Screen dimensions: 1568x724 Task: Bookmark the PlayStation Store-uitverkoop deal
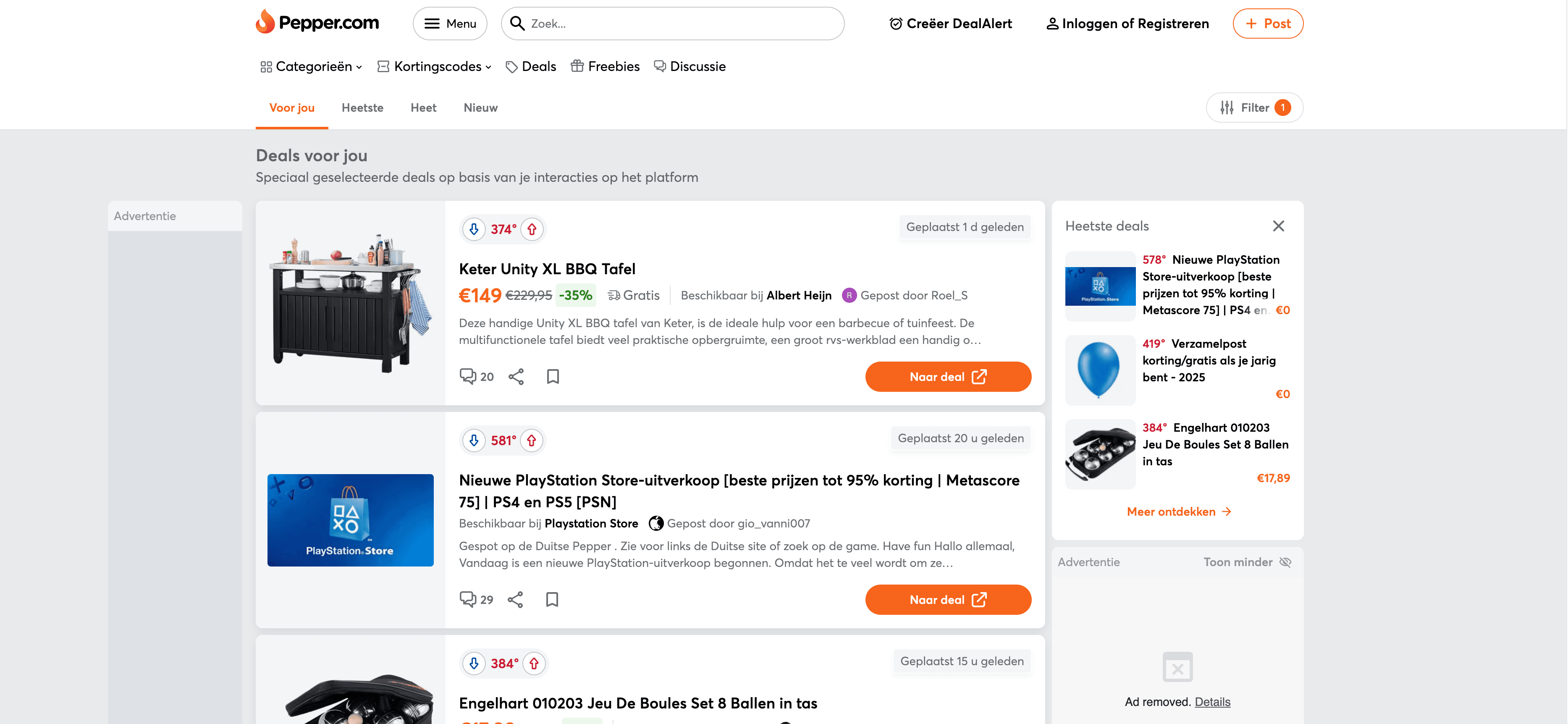click(x=552, y=599)
